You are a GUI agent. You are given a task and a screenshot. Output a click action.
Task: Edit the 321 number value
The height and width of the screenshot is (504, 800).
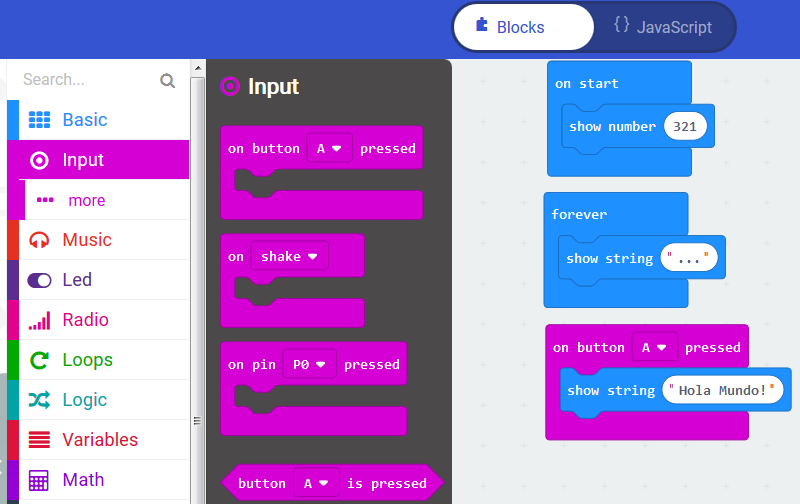(x=685, y=127)
